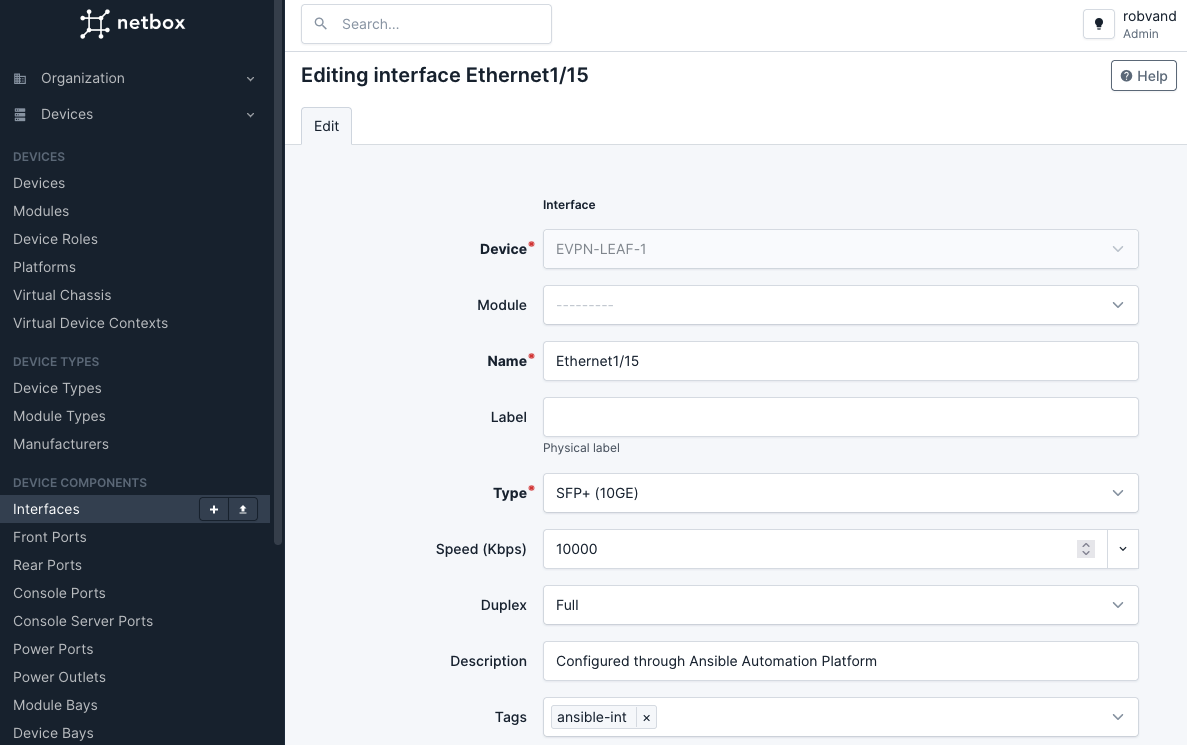The width and height of the screenshot is (1187, 745).
Task: Open the Device Types link
Action: point(58,388)
